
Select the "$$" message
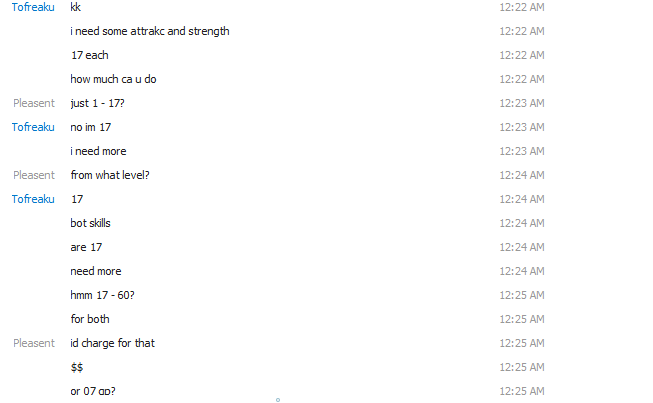(x=77, y=367)
